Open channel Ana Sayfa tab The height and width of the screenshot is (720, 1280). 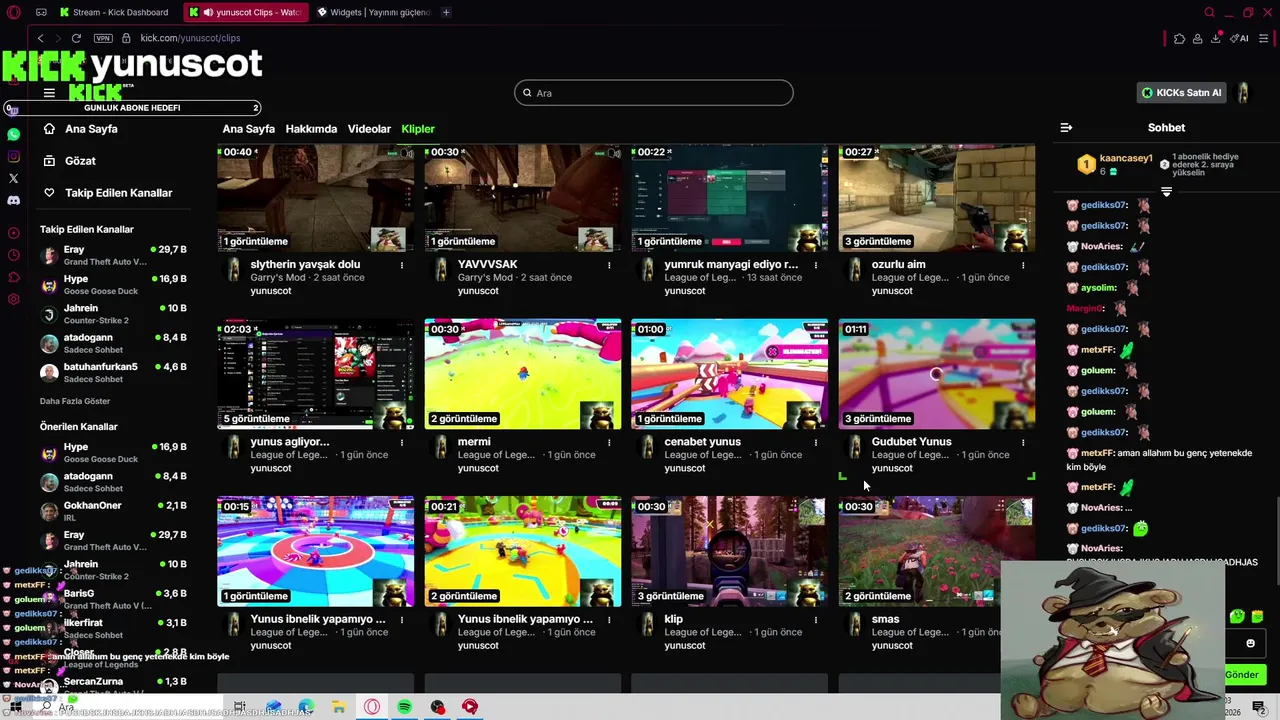[248, 129]
